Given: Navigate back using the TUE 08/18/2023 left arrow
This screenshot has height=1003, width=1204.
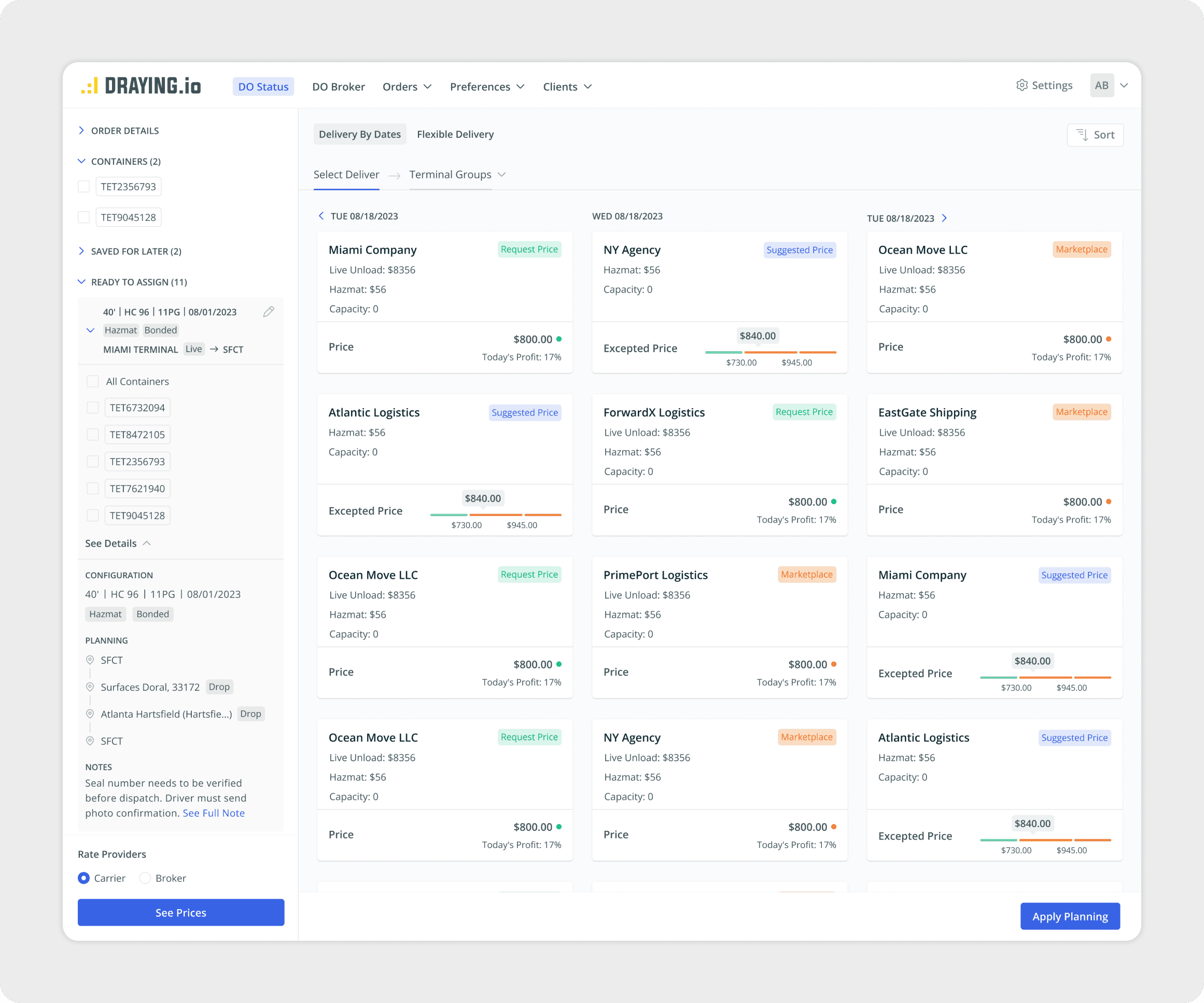Looking at the screenshot, I should click(x=321, y=216).
